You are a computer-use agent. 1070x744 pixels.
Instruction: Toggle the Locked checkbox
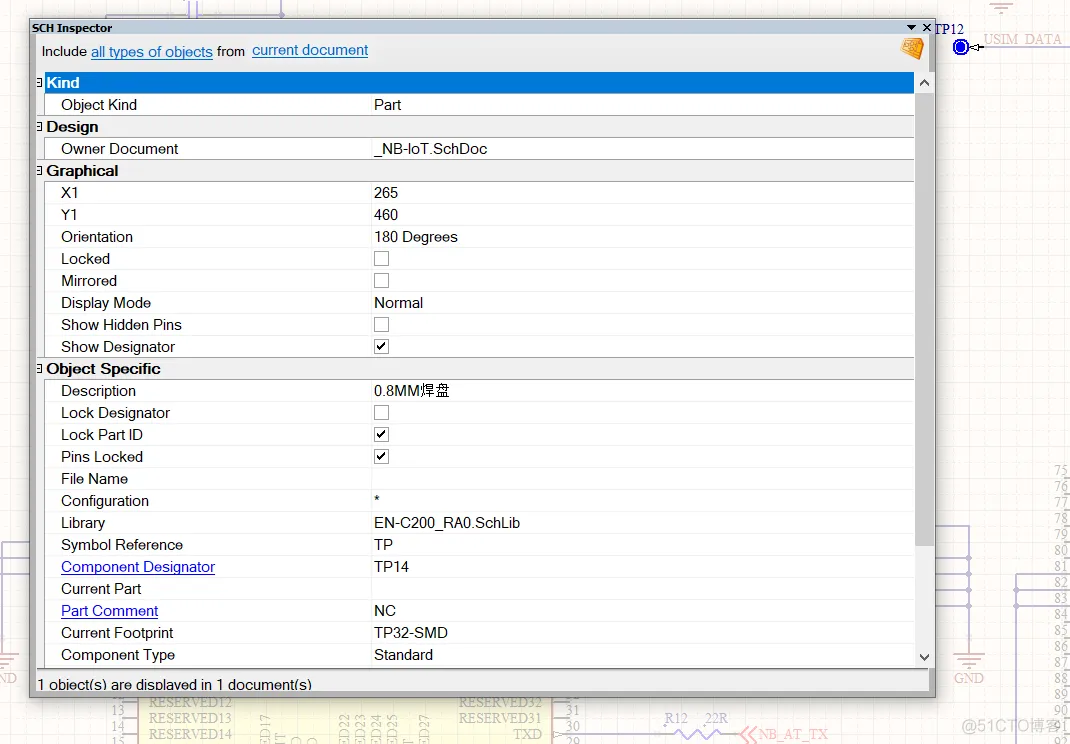381,259
